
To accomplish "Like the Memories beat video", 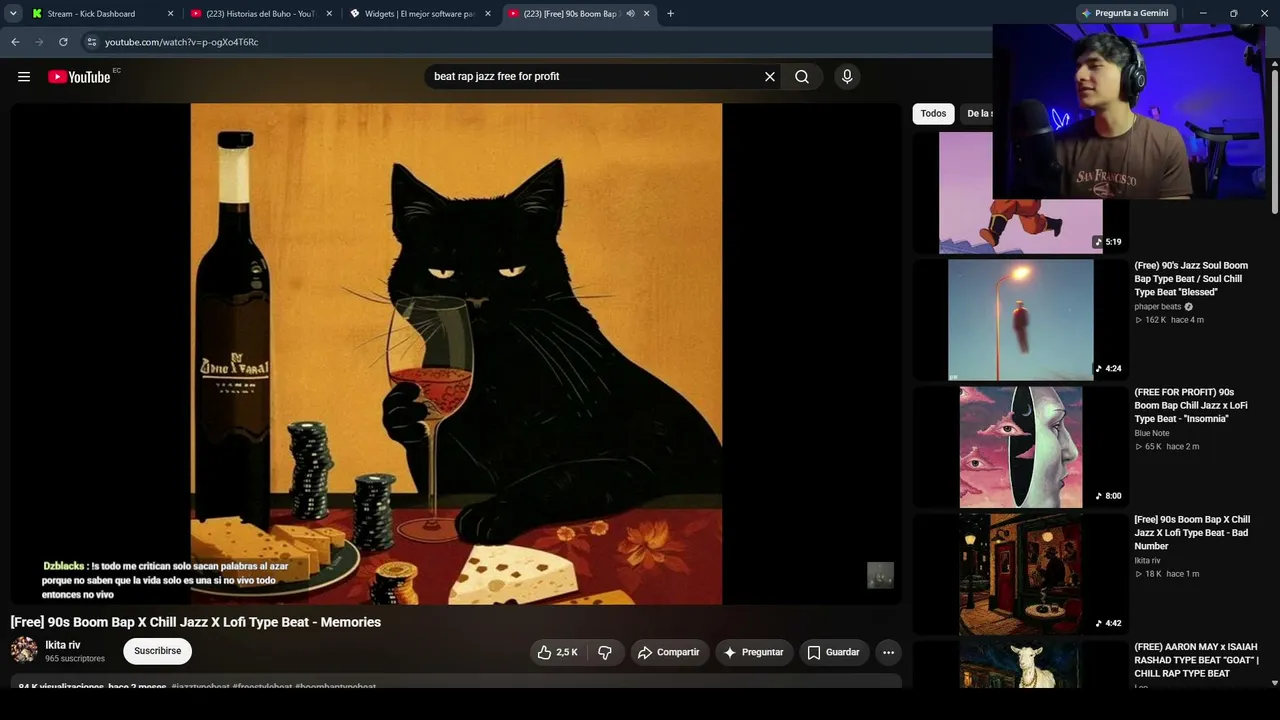I will tap(557, 652).
